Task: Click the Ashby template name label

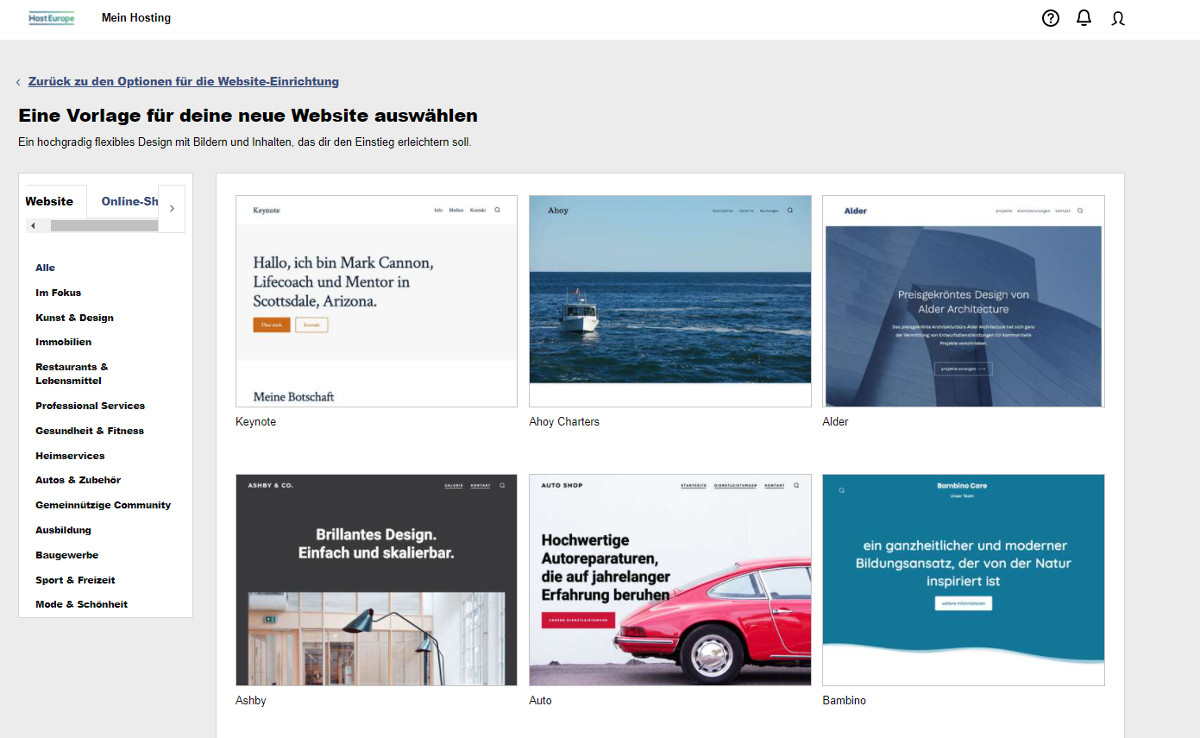Action: 251,701
